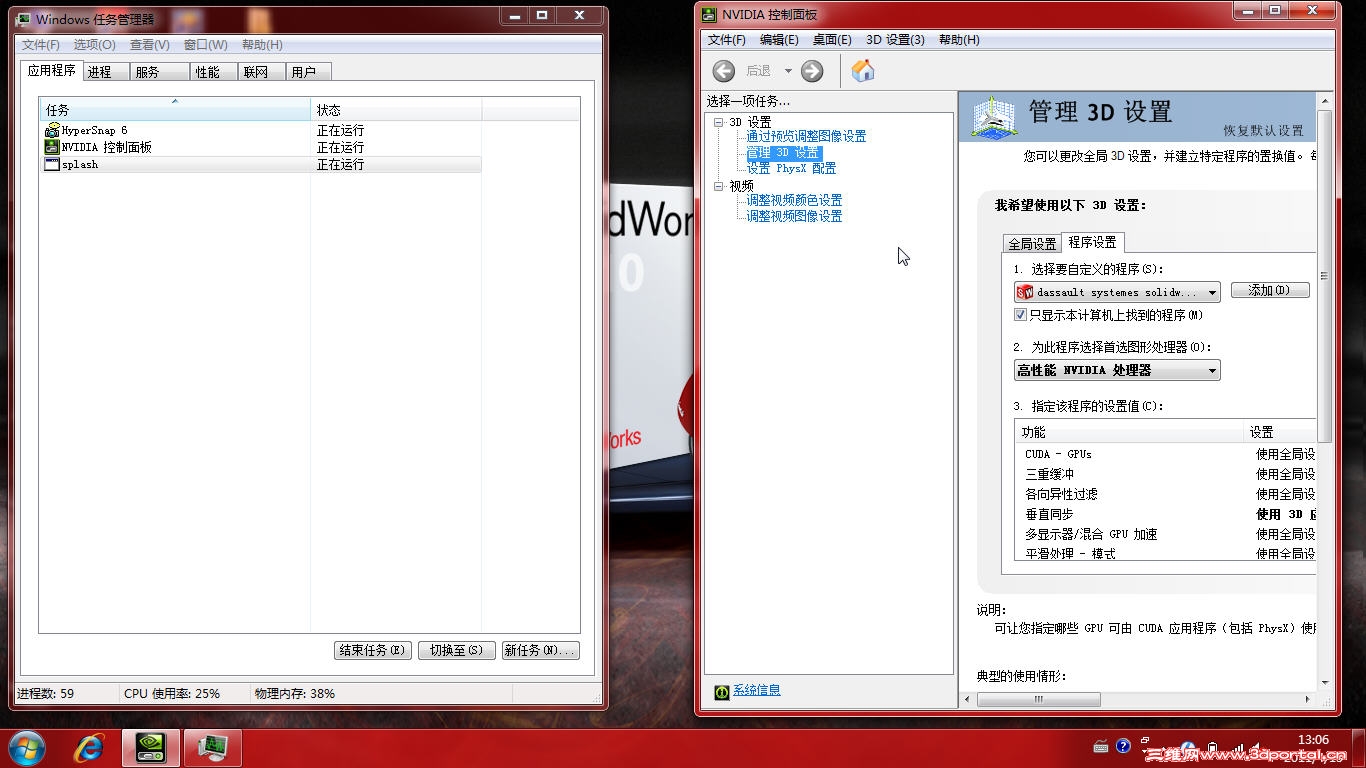Open Task Manager's 查看(V) menu
This screenshot has height=768, width=1366.
coord(149,45)
